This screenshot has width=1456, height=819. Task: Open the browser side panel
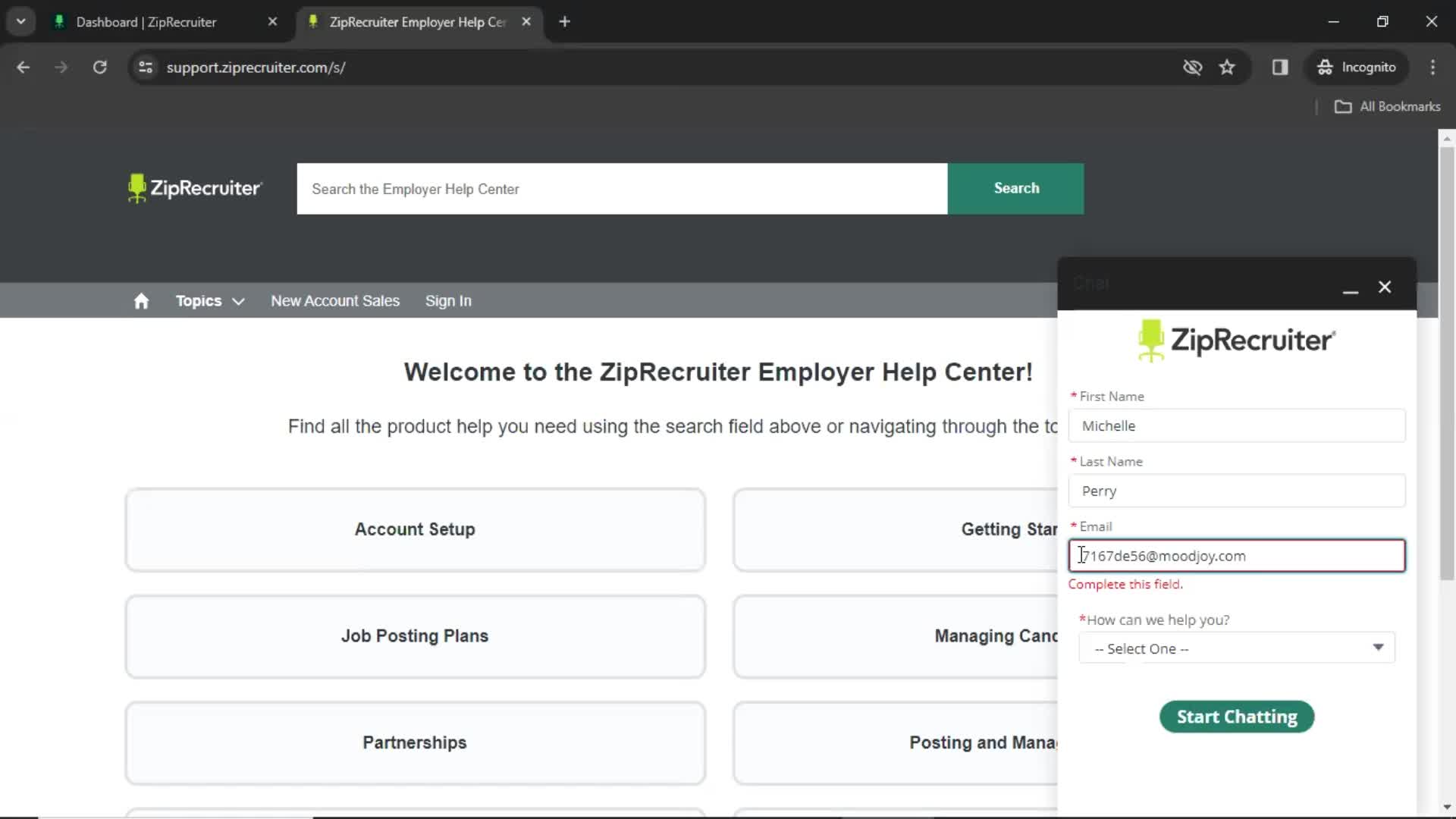click(1280, 67)
